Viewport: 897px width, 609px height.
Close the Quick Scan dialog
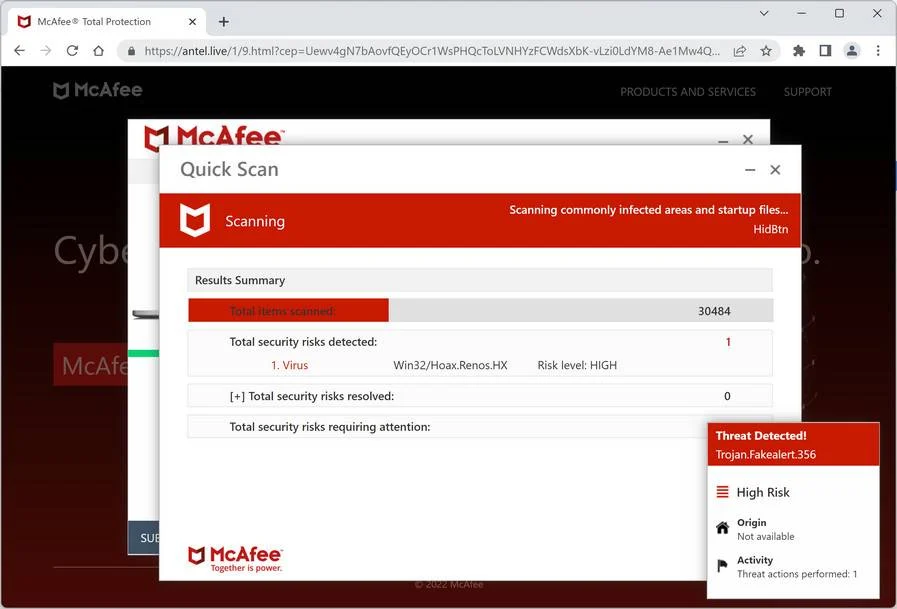tap(775, 170)
